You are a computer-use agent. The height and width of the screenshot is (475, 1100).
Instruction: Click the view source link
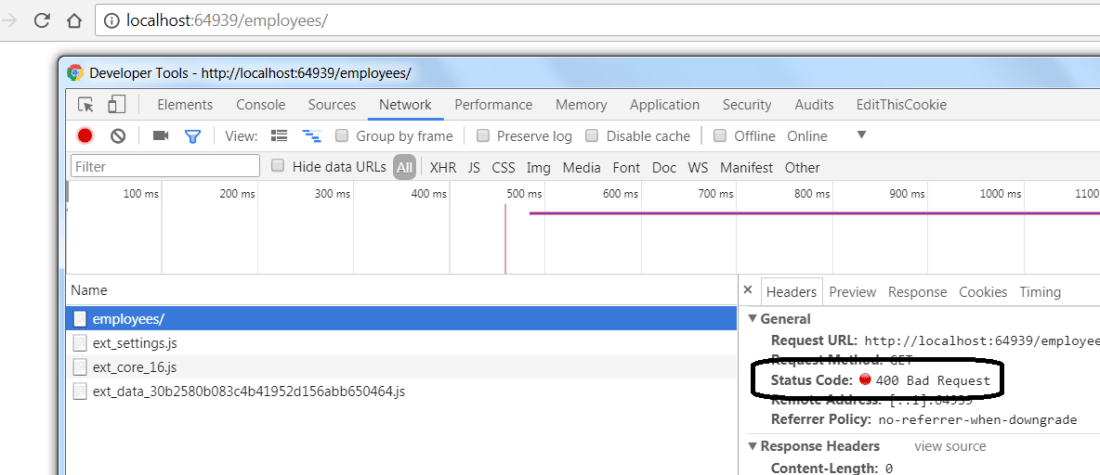(949, 446)
